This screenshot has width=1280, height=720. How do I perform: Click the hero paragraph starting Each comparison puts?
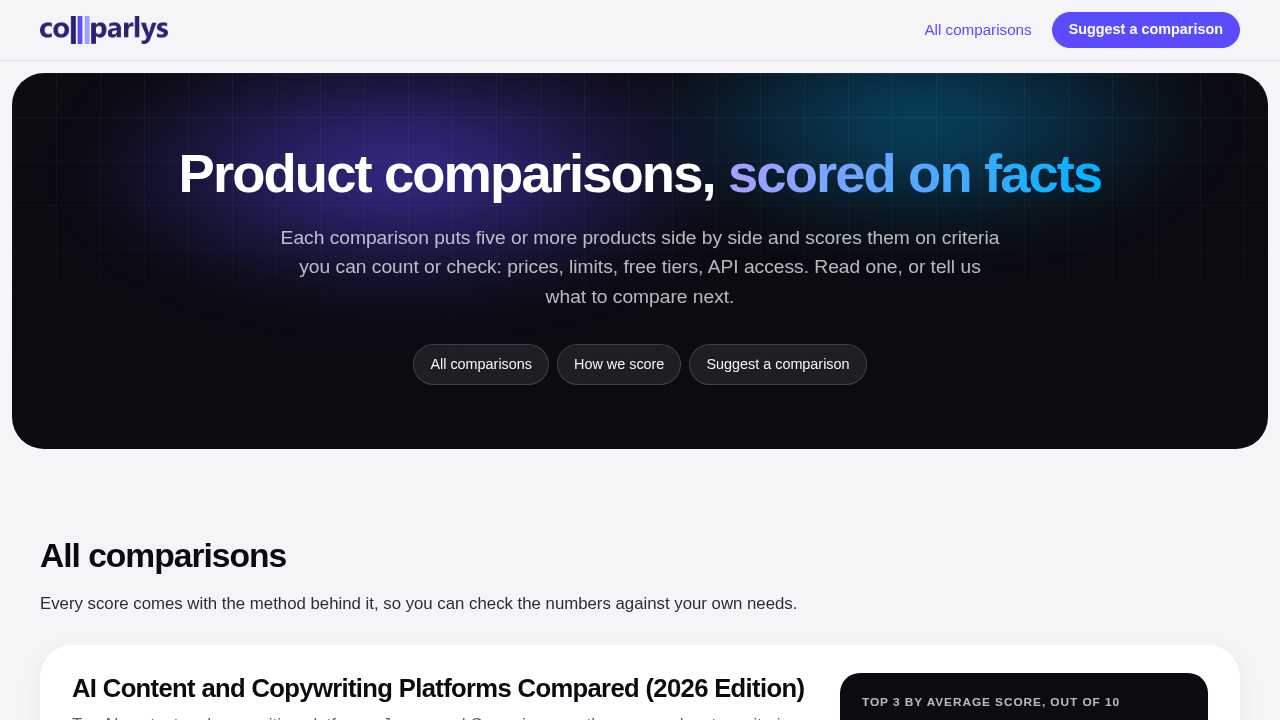640,267
